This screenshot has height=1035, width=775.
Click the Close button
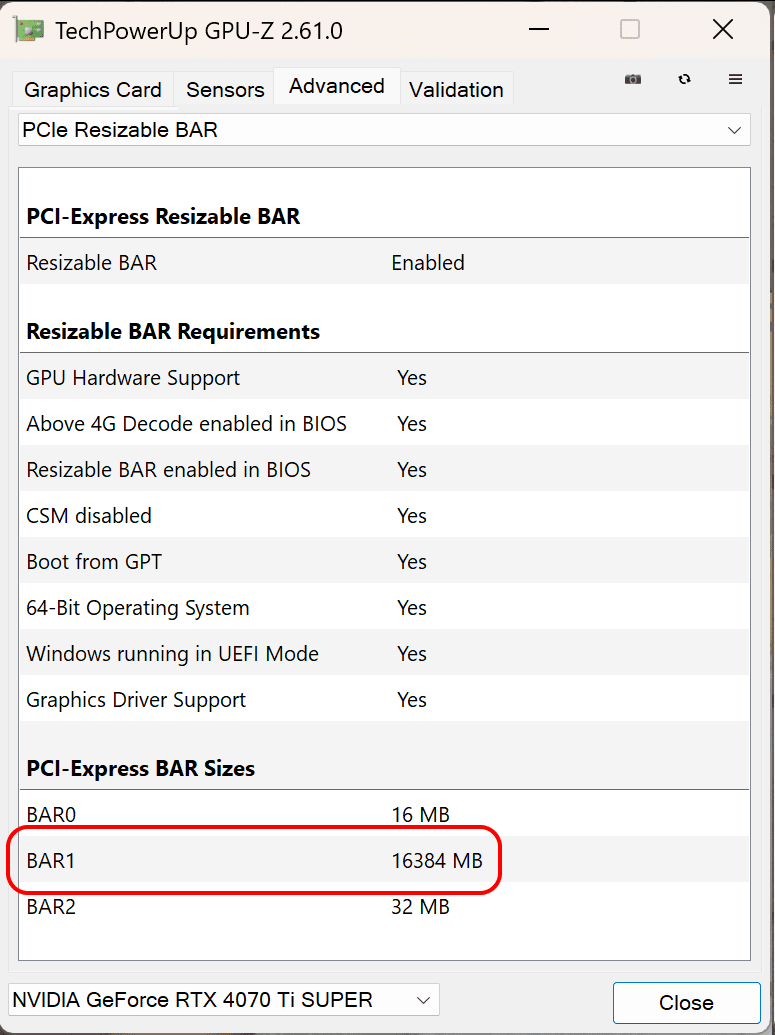687,1003
